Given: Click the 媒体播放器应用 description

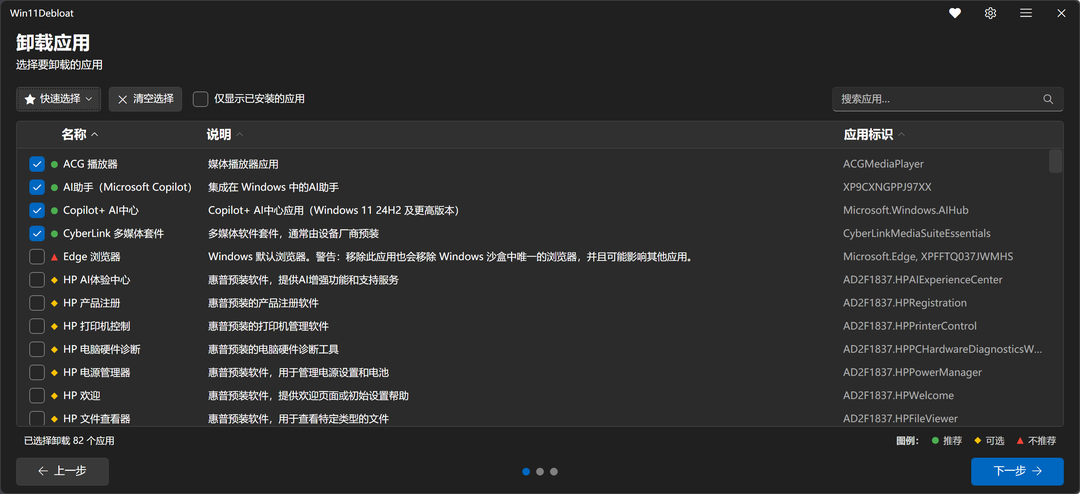Looking at the screenshot, I should (x=243, y=164).
